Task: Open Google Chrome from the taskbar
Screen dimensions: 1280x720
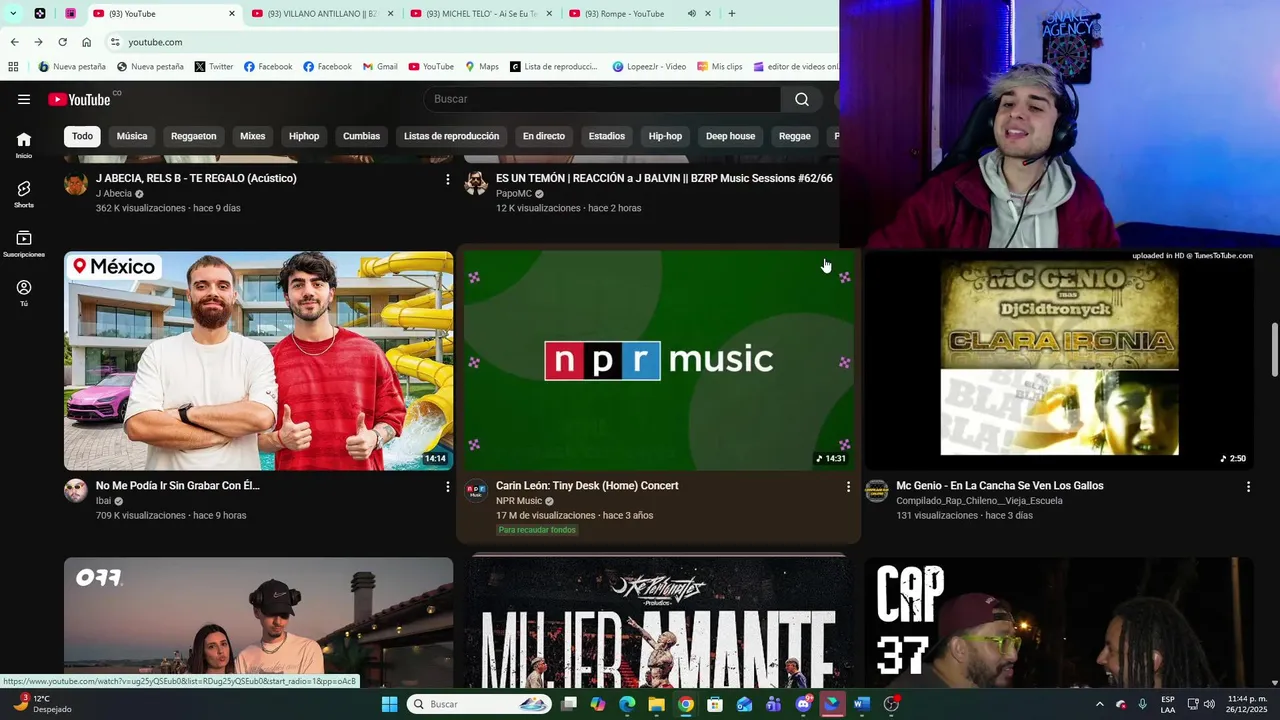Action: [685, 704]
